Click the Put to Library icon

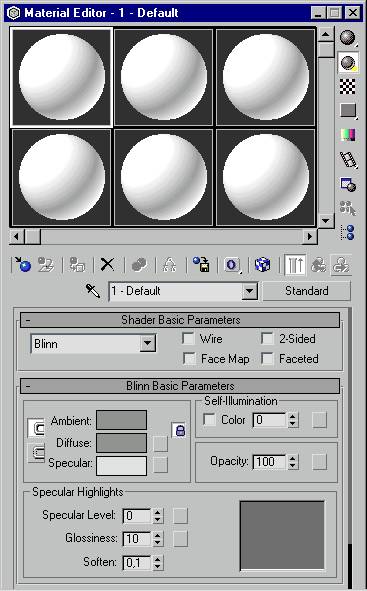click(x=201, y=265)
